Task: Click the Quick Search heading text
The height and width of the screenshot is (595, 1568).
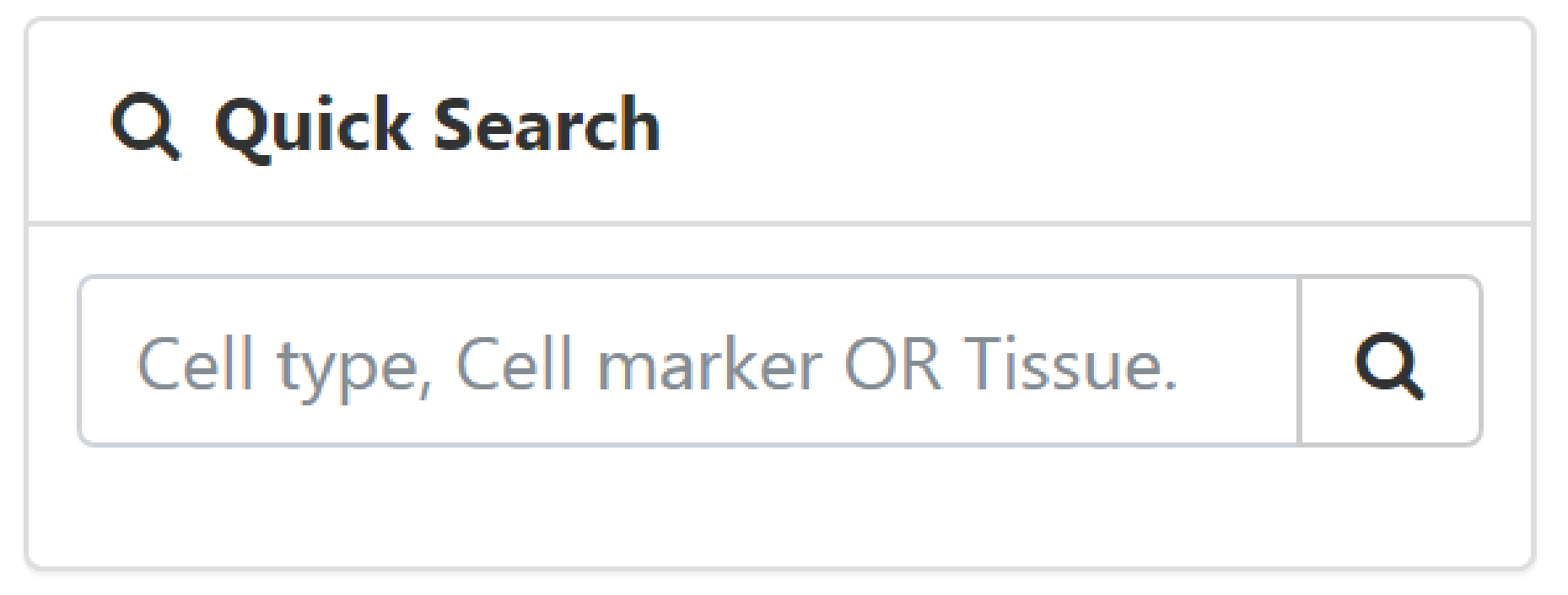Action: 437,125
